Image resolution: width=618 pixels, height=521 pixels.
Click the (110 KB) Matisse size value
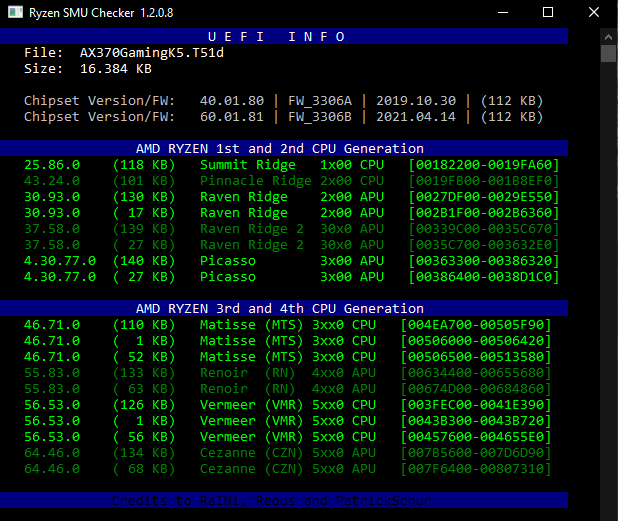pyautogui.click(x=144, y=325)
